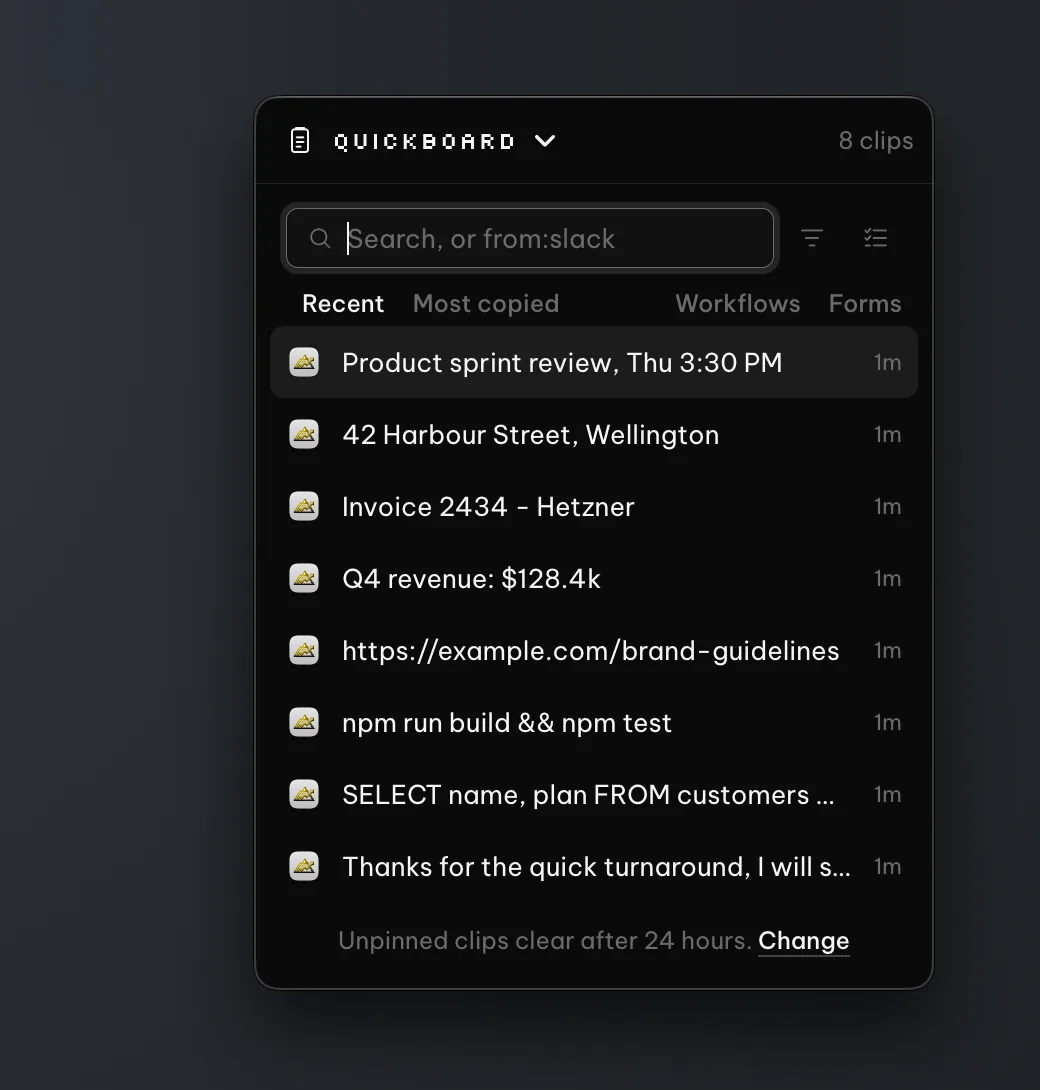Viewport: 1040px width, 1090px height.
Task: Select the Thanks for the quick turnaround clip
Action: click(594, 867)
